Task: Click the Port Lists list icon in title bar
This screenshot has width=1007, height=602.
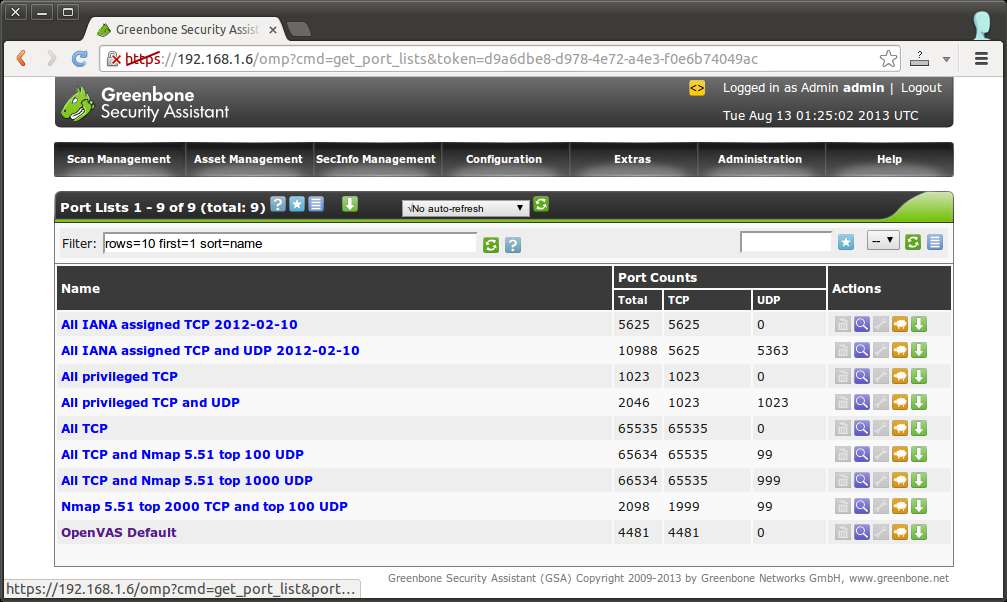Action: pyautogui.click(x=316, y=204)
